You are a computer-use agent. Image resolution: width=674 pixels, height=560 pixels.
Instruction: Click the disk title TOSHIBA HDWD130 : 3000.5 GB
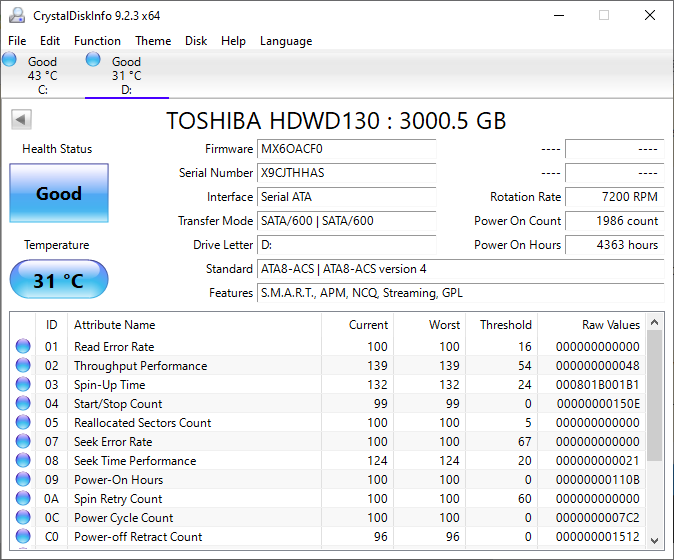(x=336, y=121)
